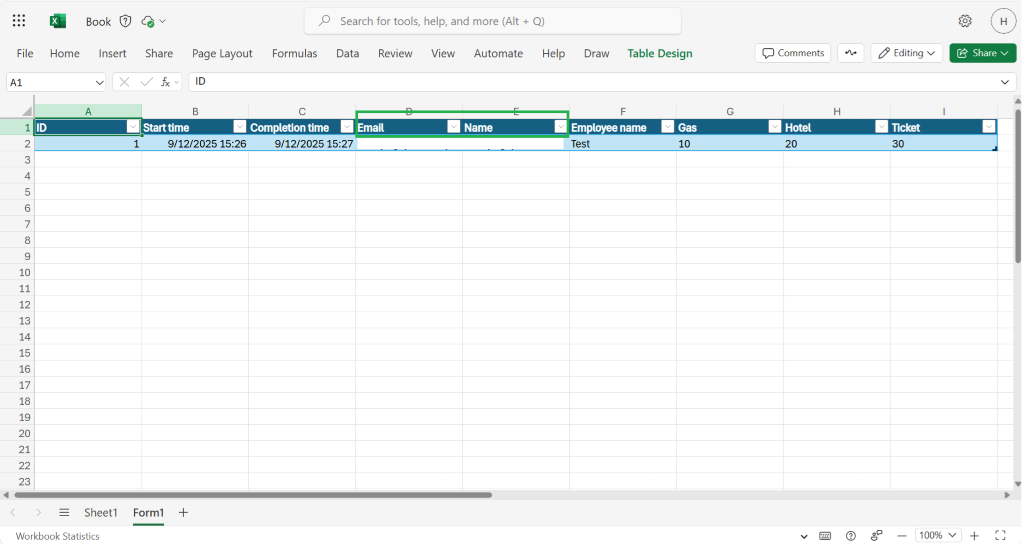The width and height of the screenshot is (1024, 545).
Task: Open the account profile circle H
Action: click(1003, 21)
